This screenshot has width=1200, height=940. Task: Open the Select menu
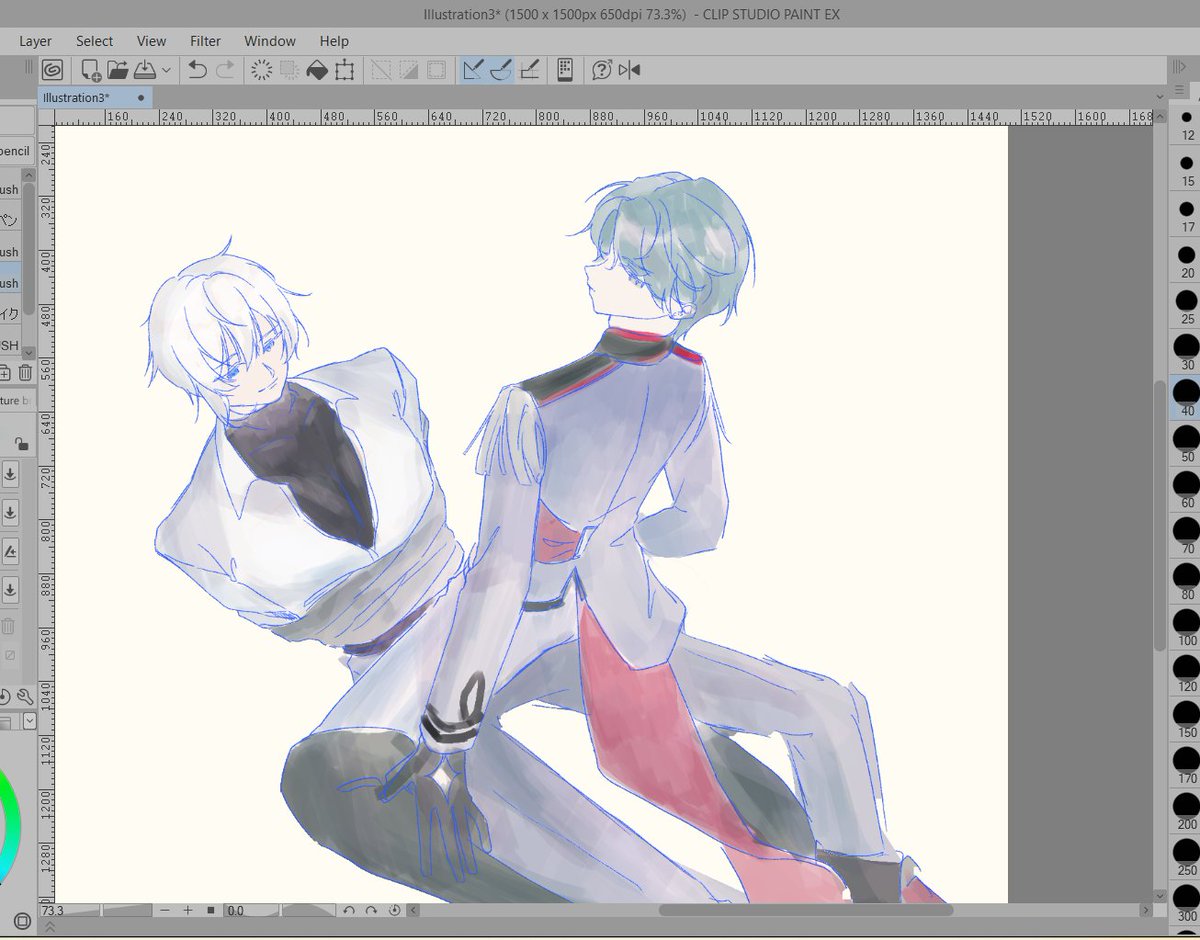94,41
